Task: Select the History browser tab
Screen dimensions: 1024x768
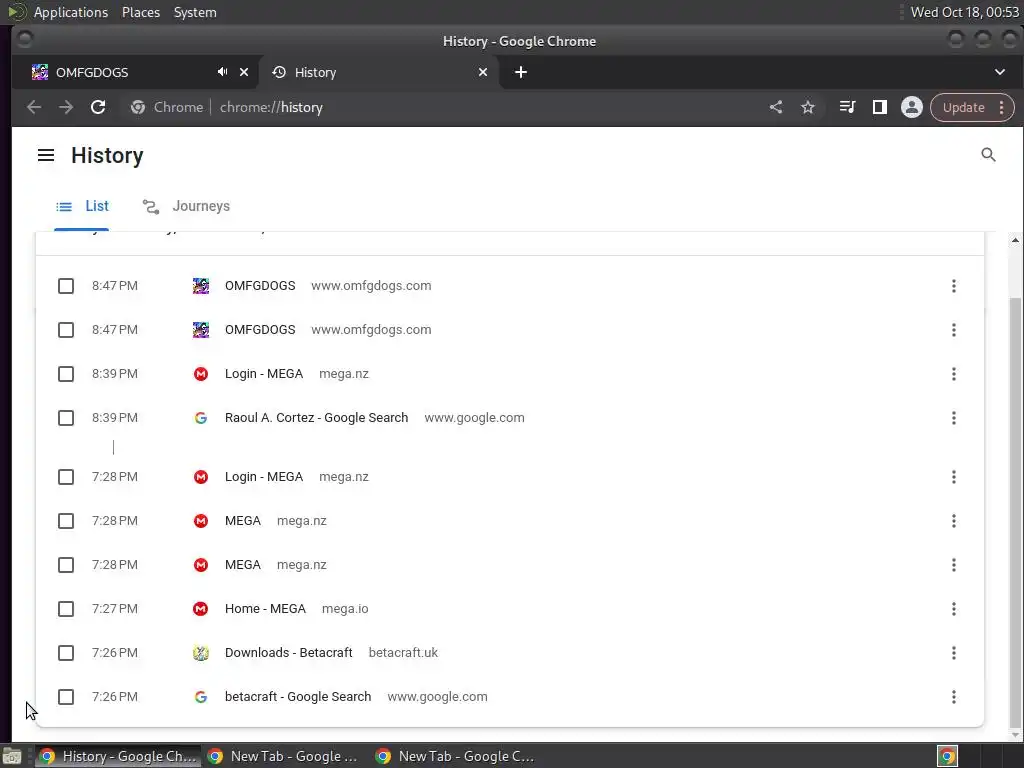Action: point(379,72)
